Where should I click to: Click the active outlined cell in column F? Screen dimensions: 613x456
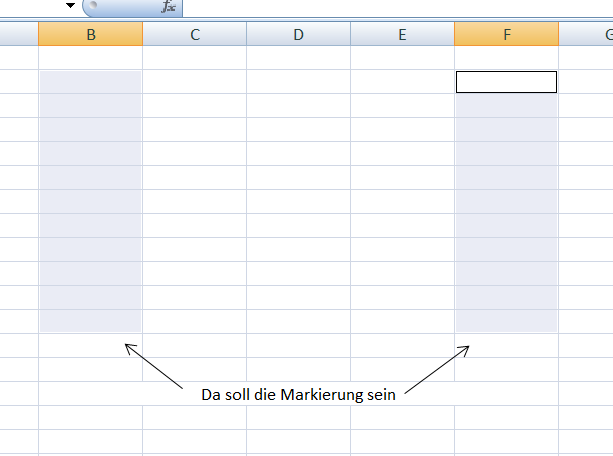[506, 82]
